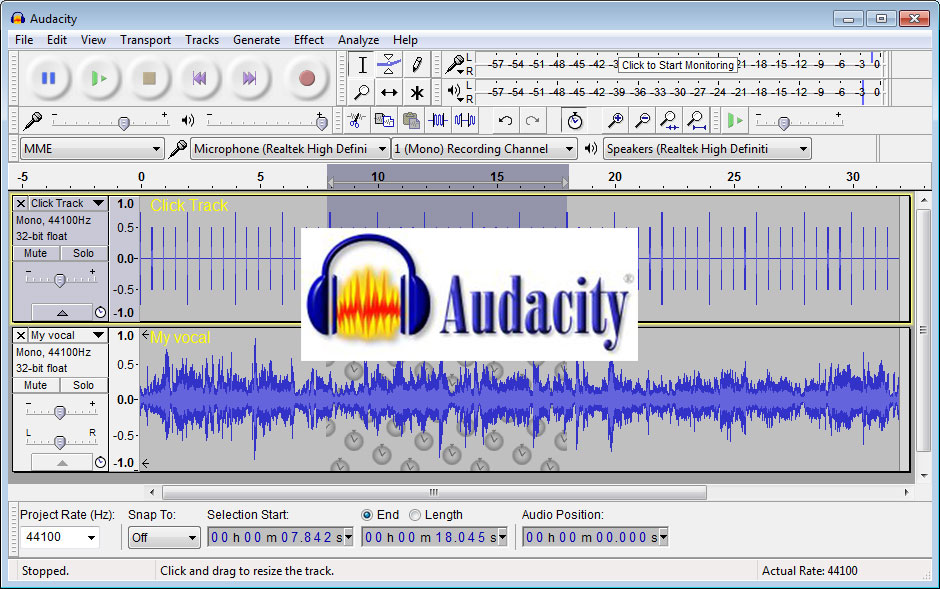This screenshot has height=589, width=940.
Task: Mute the My vocal track
Action: pyautogui.click(x=35, y=385)
